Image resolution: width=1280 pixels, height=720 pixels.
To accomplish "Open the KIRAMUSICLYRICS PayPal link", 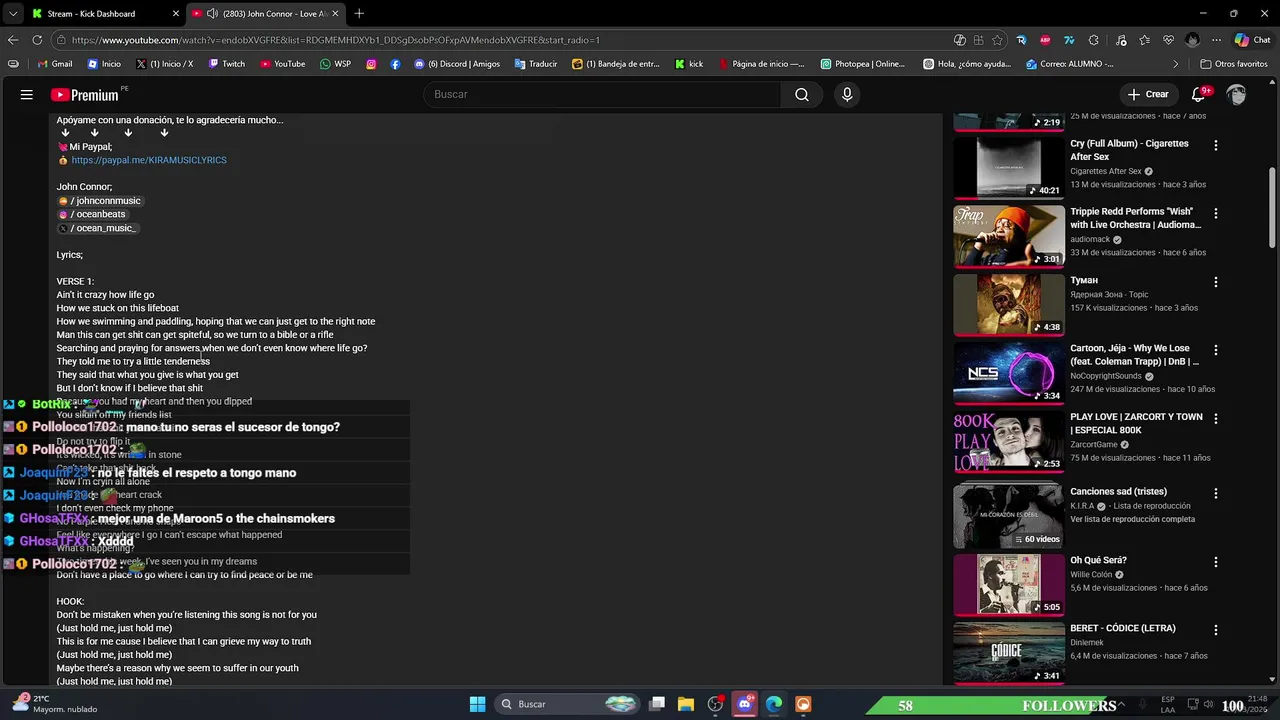I will [x=149, y=160].
